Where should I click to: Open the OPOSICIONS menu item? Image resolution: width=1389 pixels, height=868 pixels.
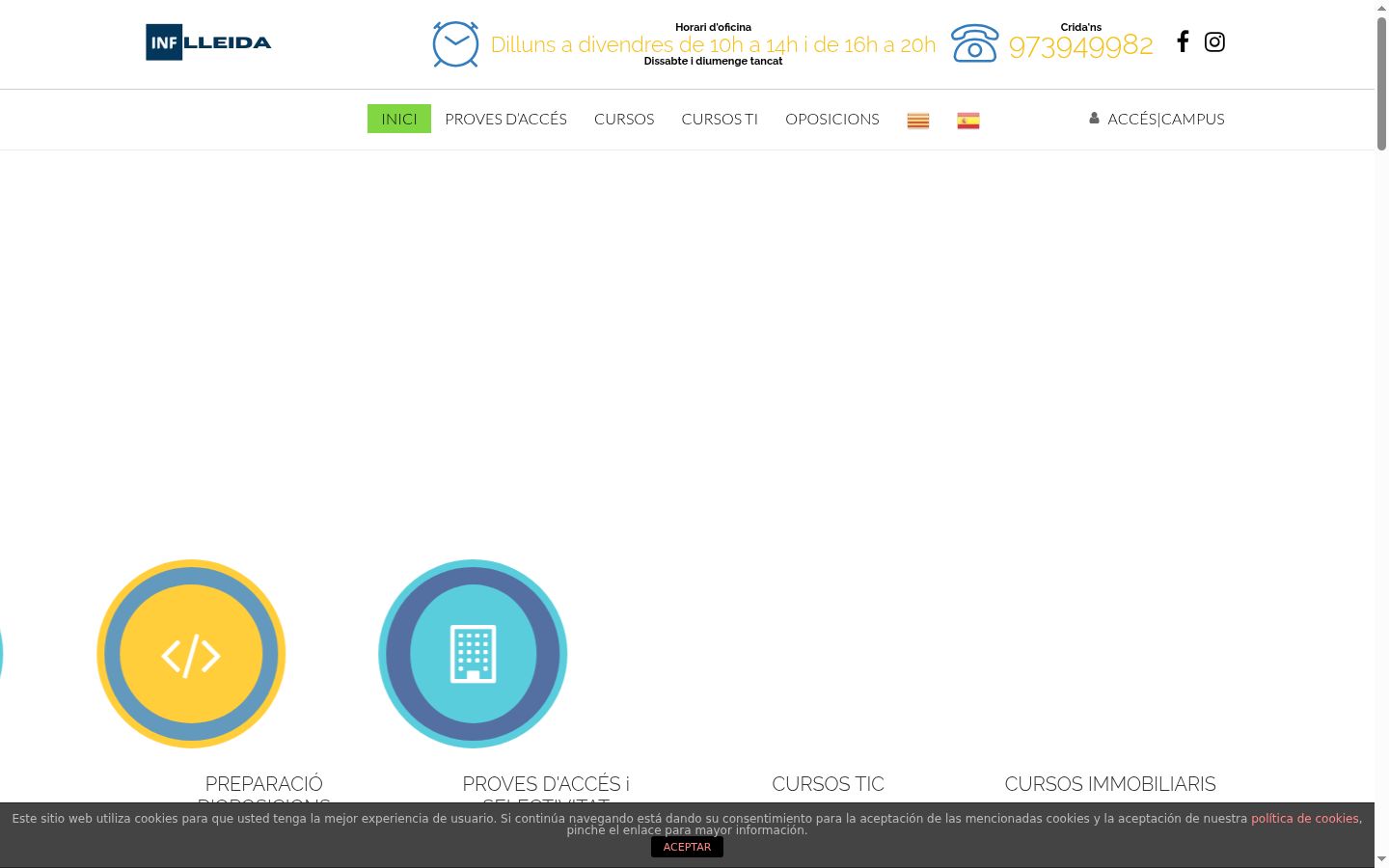click(832, 119)
